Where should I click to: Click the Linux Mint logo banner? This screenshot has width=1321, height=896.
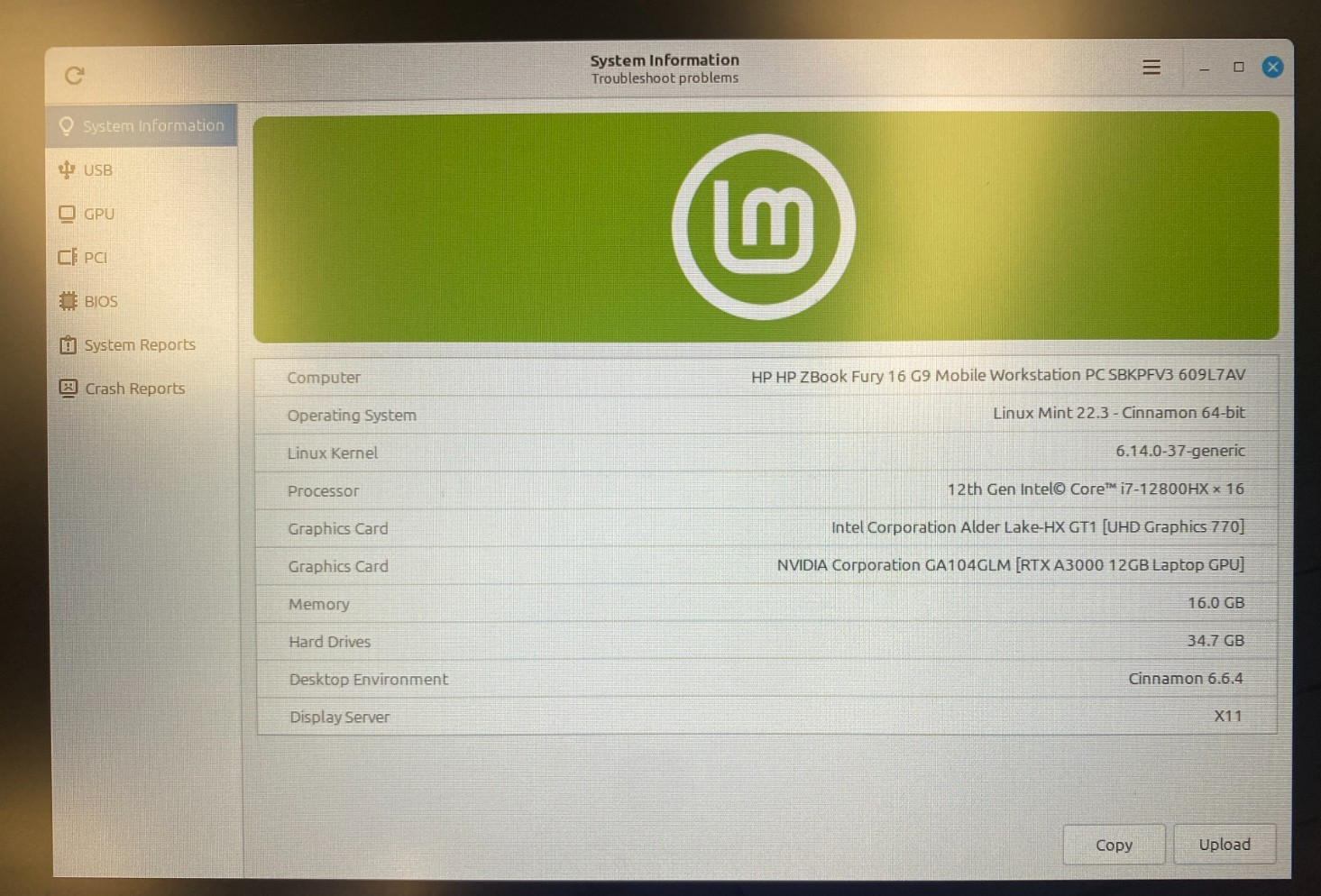click(x=766, y=226)
